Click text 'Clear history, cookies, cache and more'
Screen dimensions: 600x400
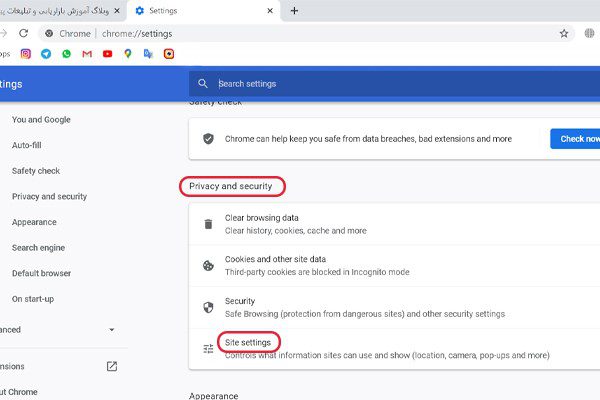(x=296, y=230)
